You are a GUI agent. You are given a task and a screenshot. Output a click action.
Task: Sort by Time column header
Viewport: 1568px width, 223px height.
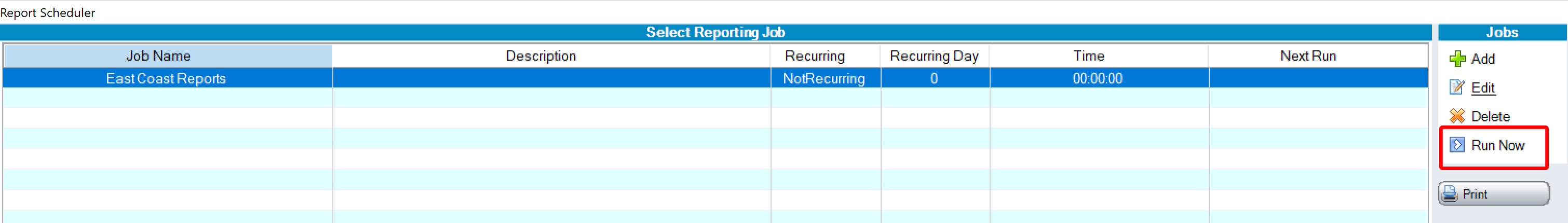[x=1099, y=56]
